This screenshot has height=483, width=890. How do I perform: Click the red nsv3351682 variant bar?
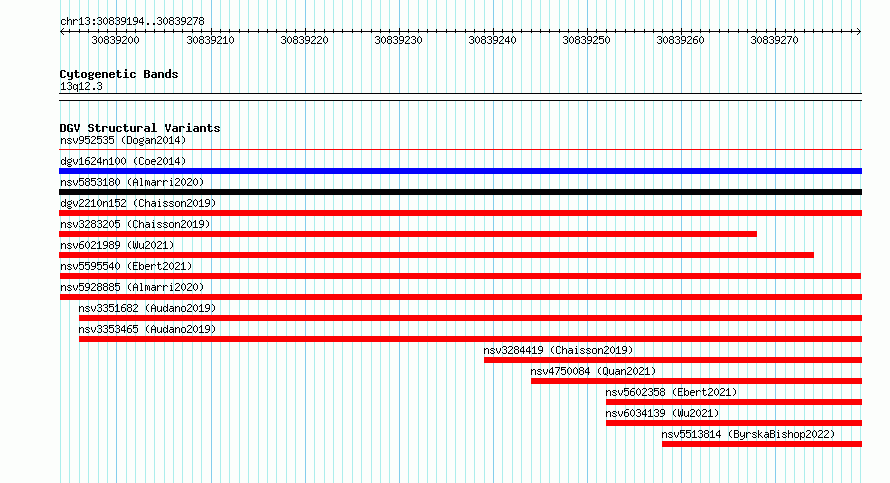click(471, 318)
